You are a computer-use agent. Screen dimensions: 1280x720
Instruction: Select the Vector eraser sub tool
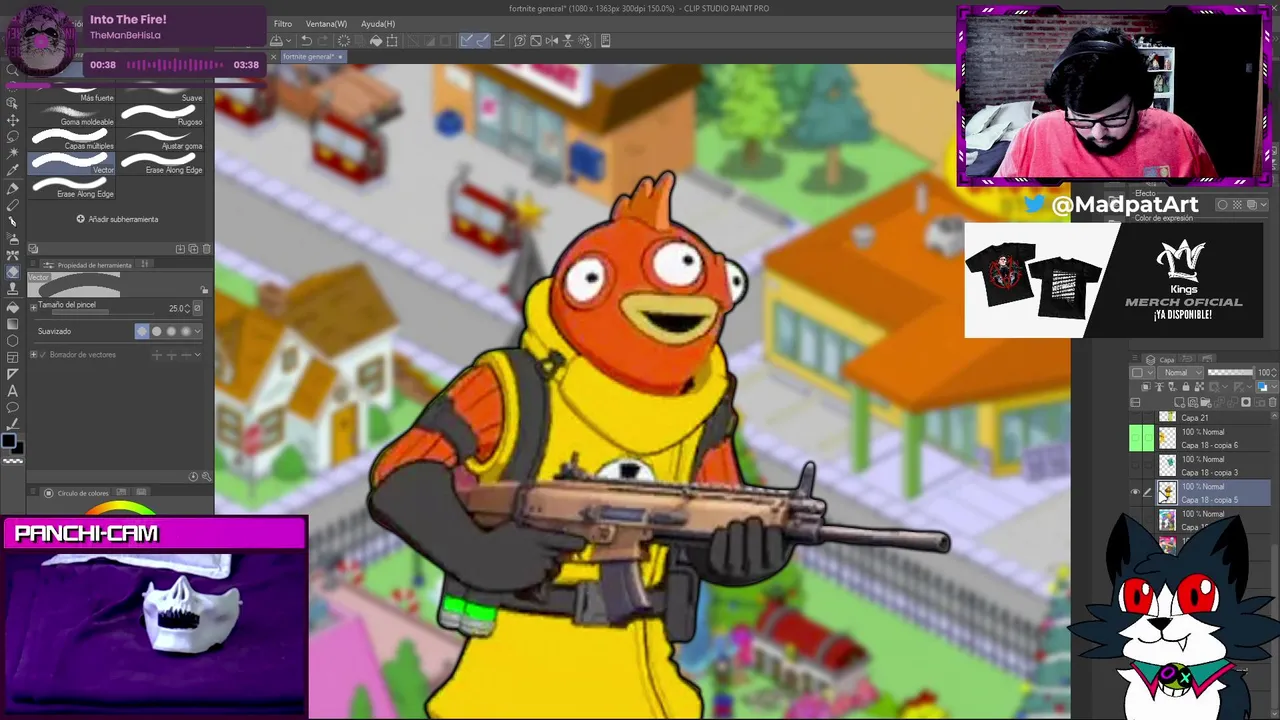coord(72,164)
